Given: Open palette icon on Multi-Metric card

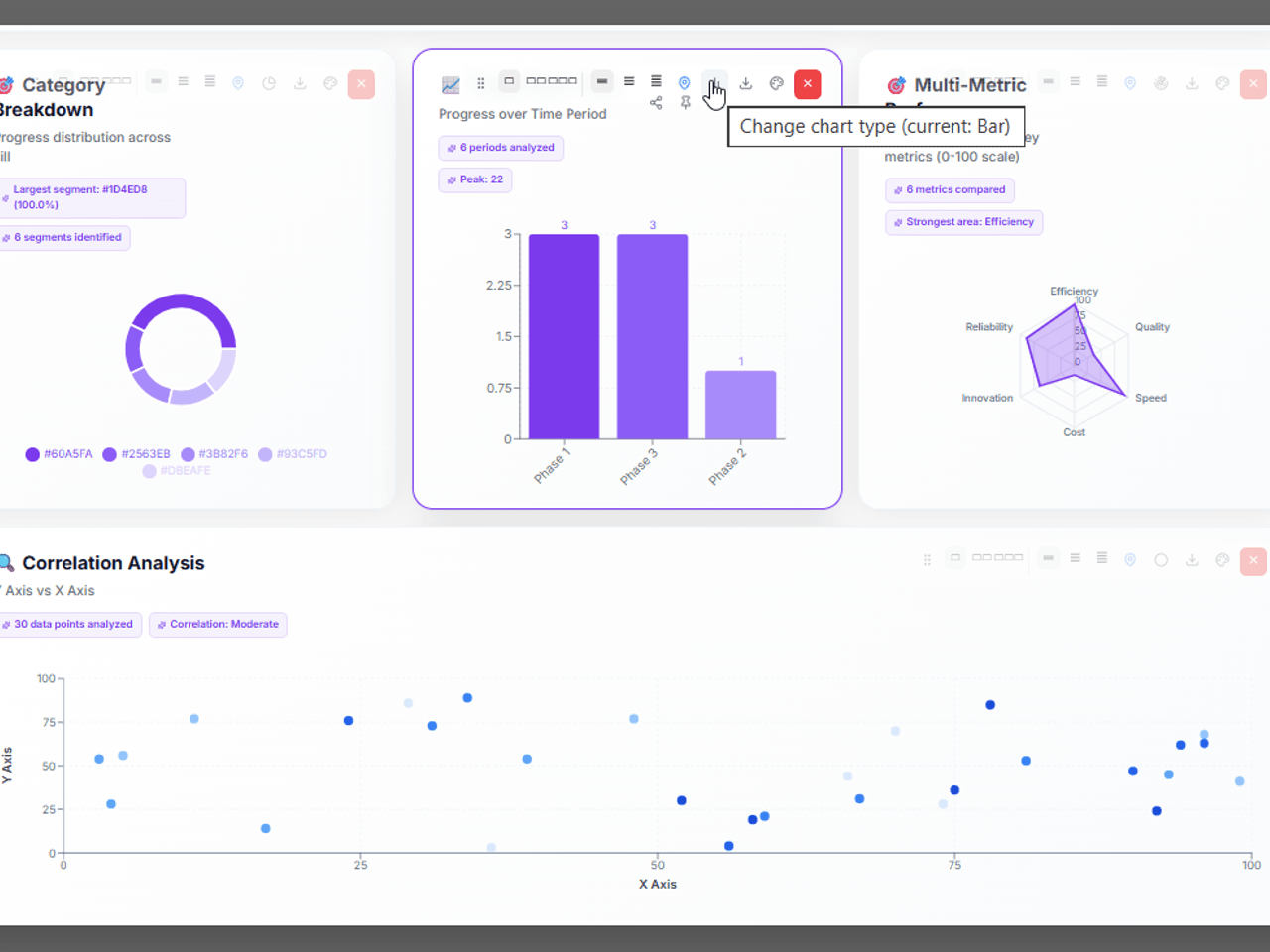Looking at the screenshot, I should click(x=1222, y=83).
